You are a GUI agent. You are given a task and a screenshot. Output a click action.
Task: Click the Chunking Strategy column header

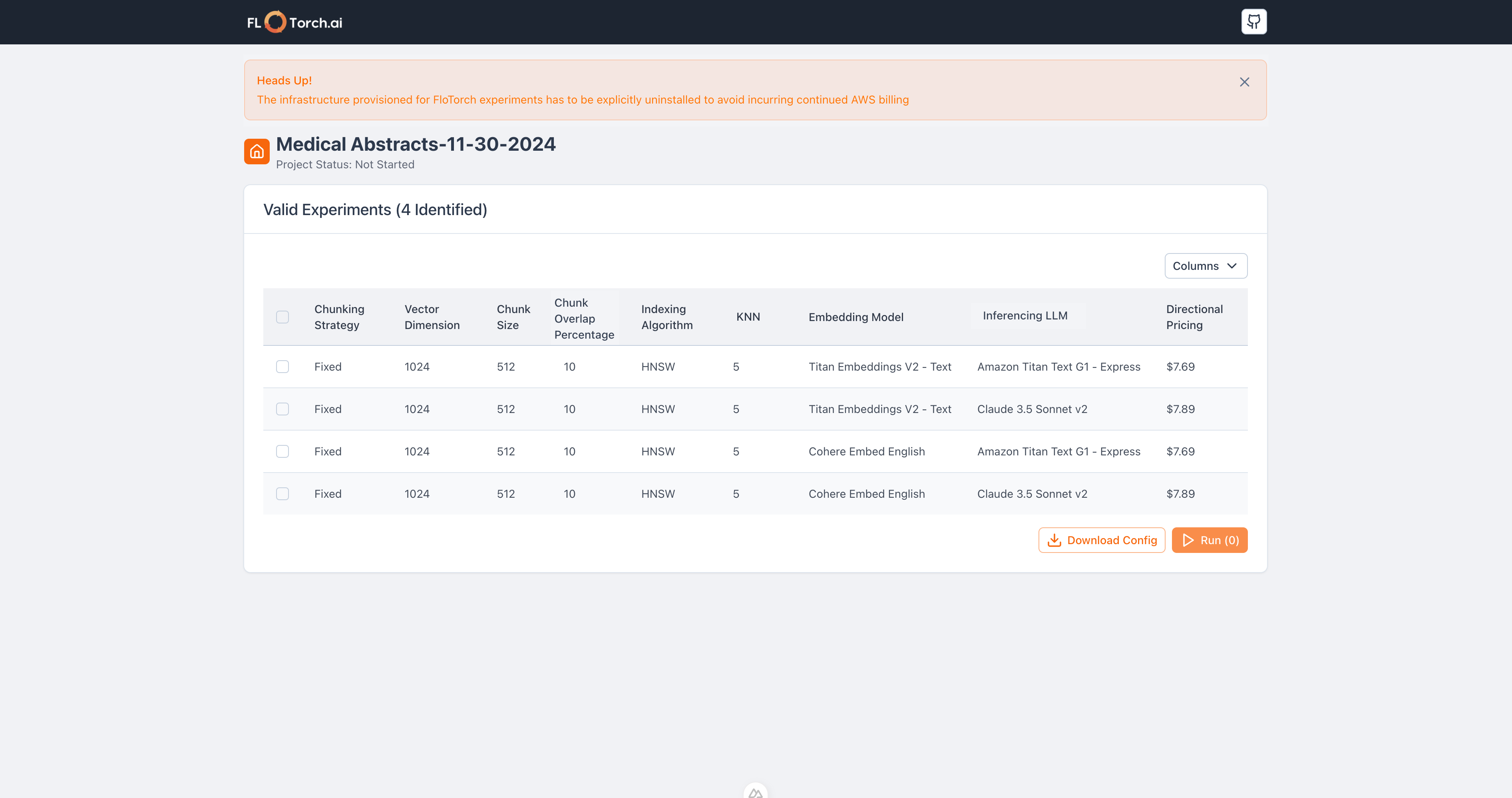tap(339, 317)
